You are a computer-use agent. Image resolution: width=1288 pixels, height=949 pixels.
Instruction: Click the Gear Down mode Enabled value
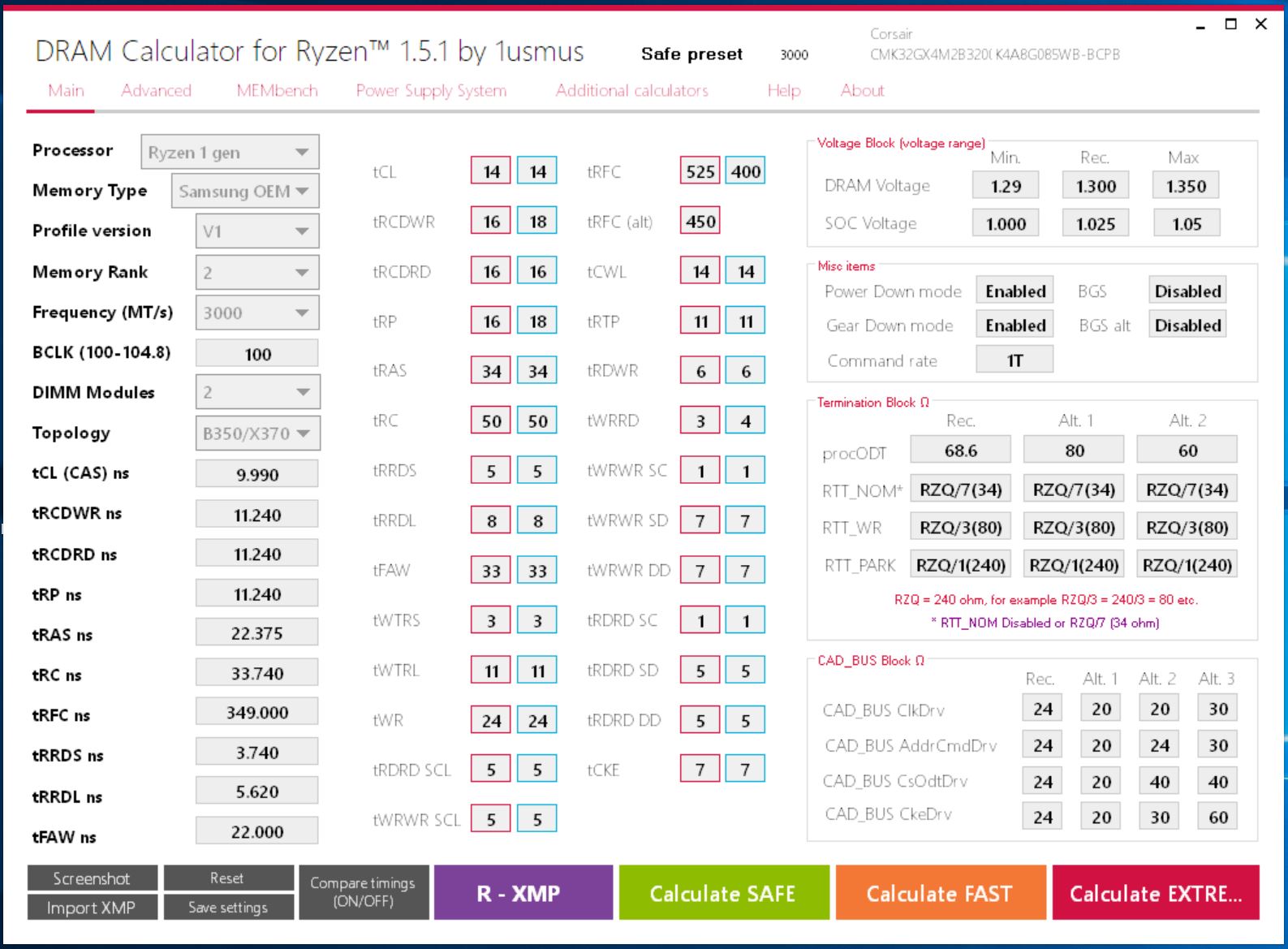1015,326
